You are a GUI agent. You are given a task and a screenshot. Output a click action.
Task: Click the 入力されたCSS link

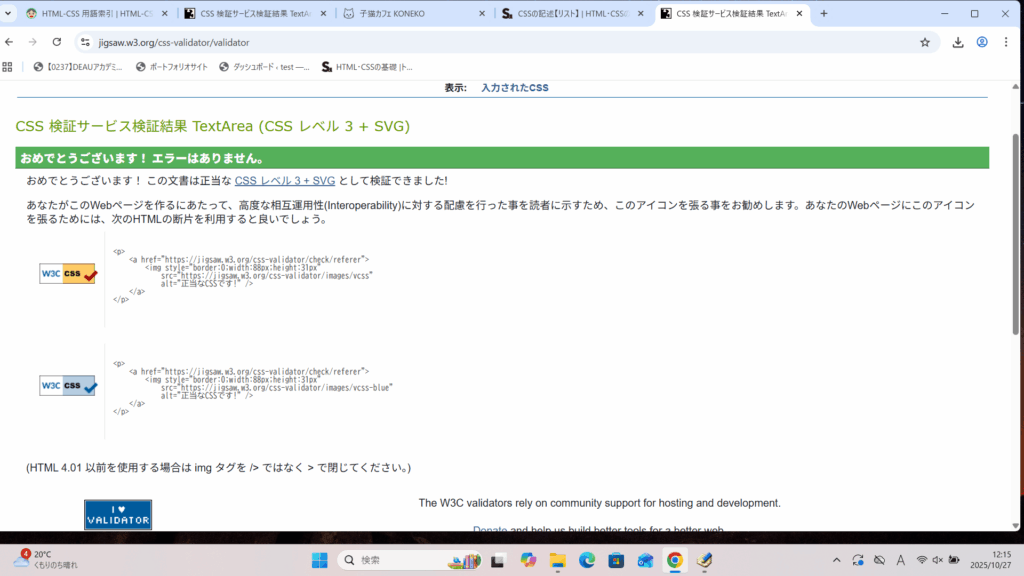[x=514, y=88]
